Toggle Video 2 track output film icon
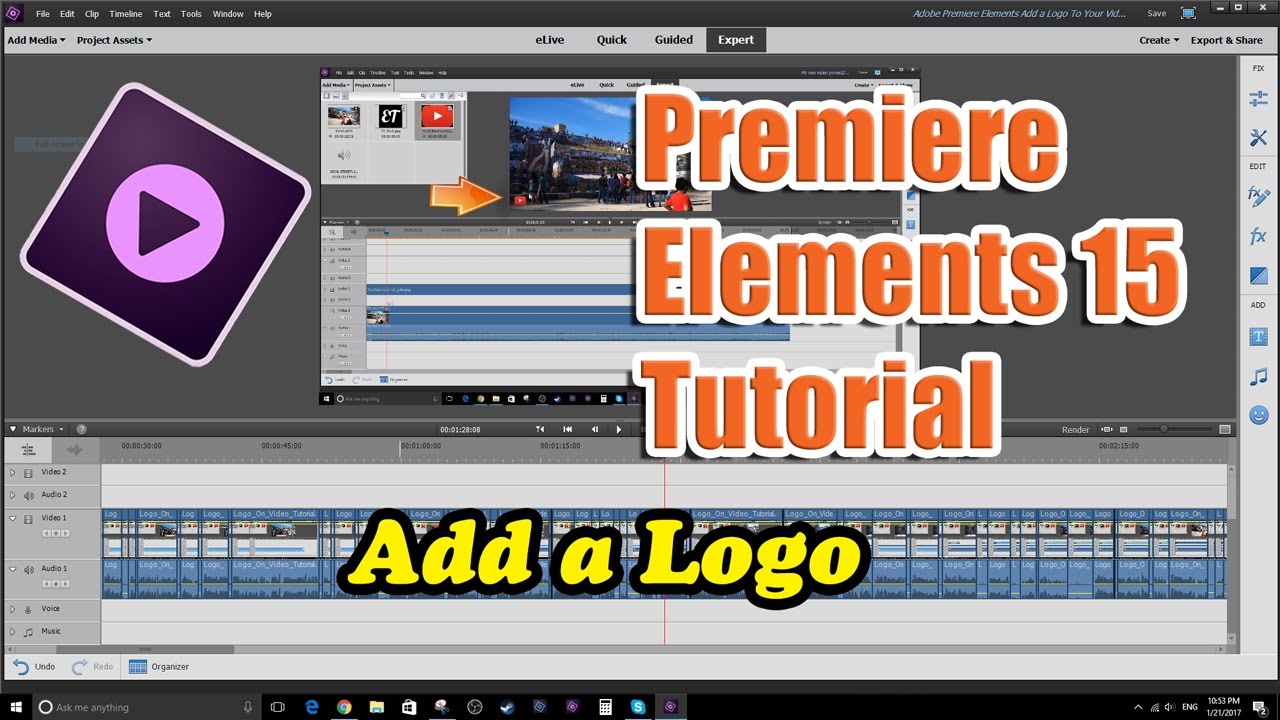Image resolution: width=1280 pixels, height=720 pixels. (28, 473)
